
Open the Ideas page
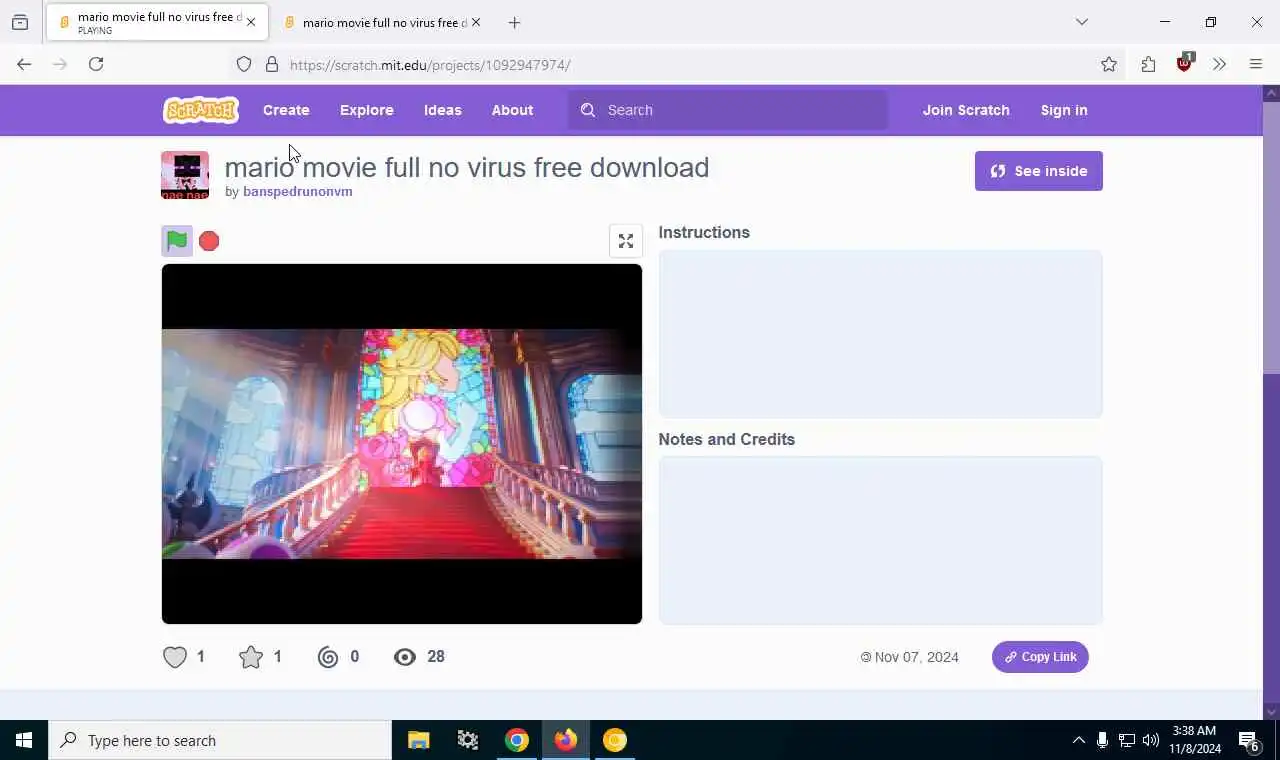click(443, 110)
